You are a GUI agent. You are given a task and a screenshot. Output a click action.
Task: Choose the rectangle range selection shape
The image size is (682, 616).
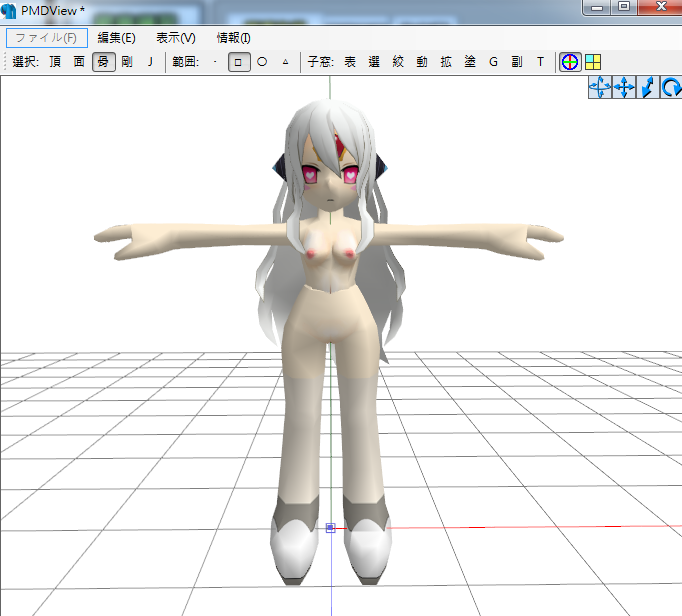point(238,62)
